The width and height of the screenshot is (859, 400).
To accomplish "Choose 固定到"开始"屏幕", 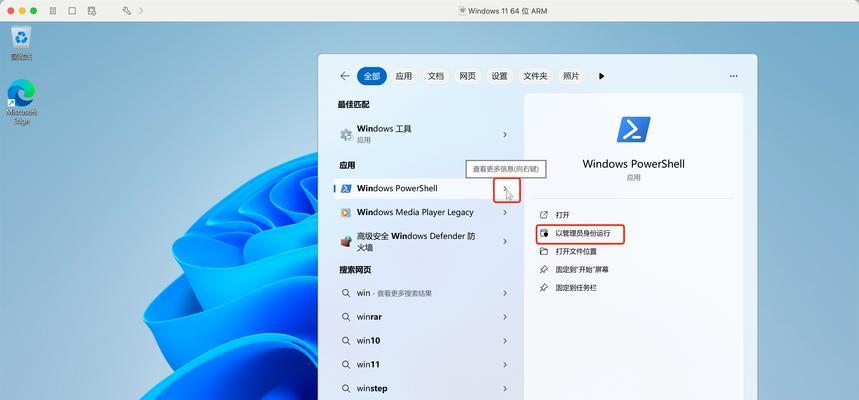I will point(582,270).
